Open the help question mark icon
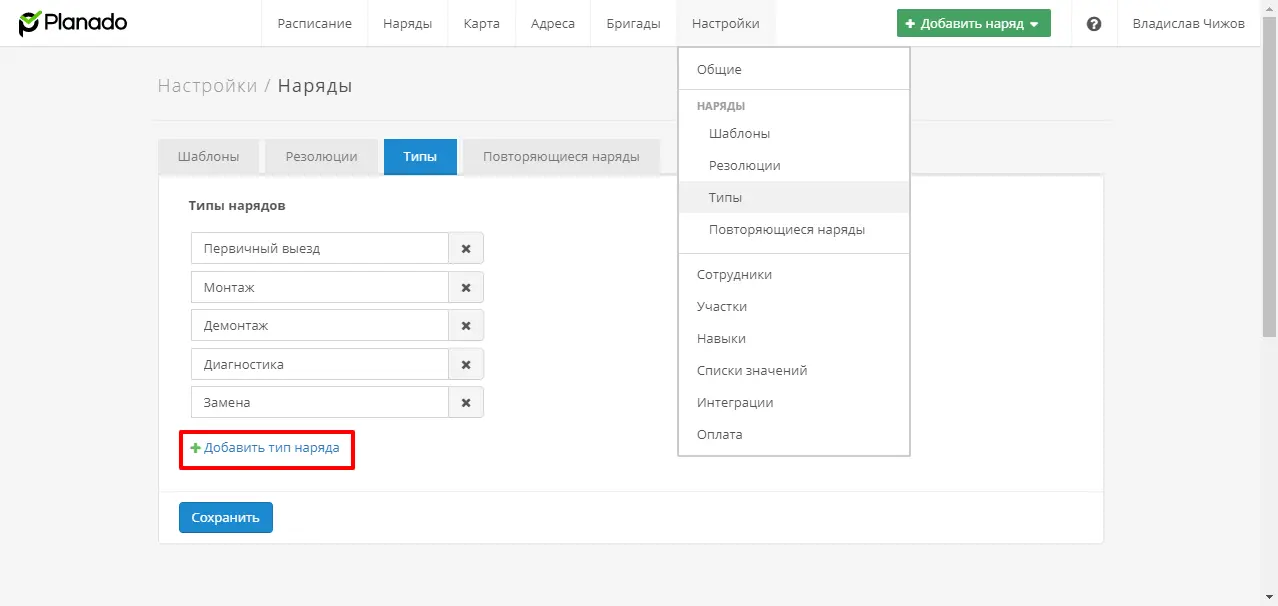Viewport: 1278px width, 606px height. tap(1094, 24)
